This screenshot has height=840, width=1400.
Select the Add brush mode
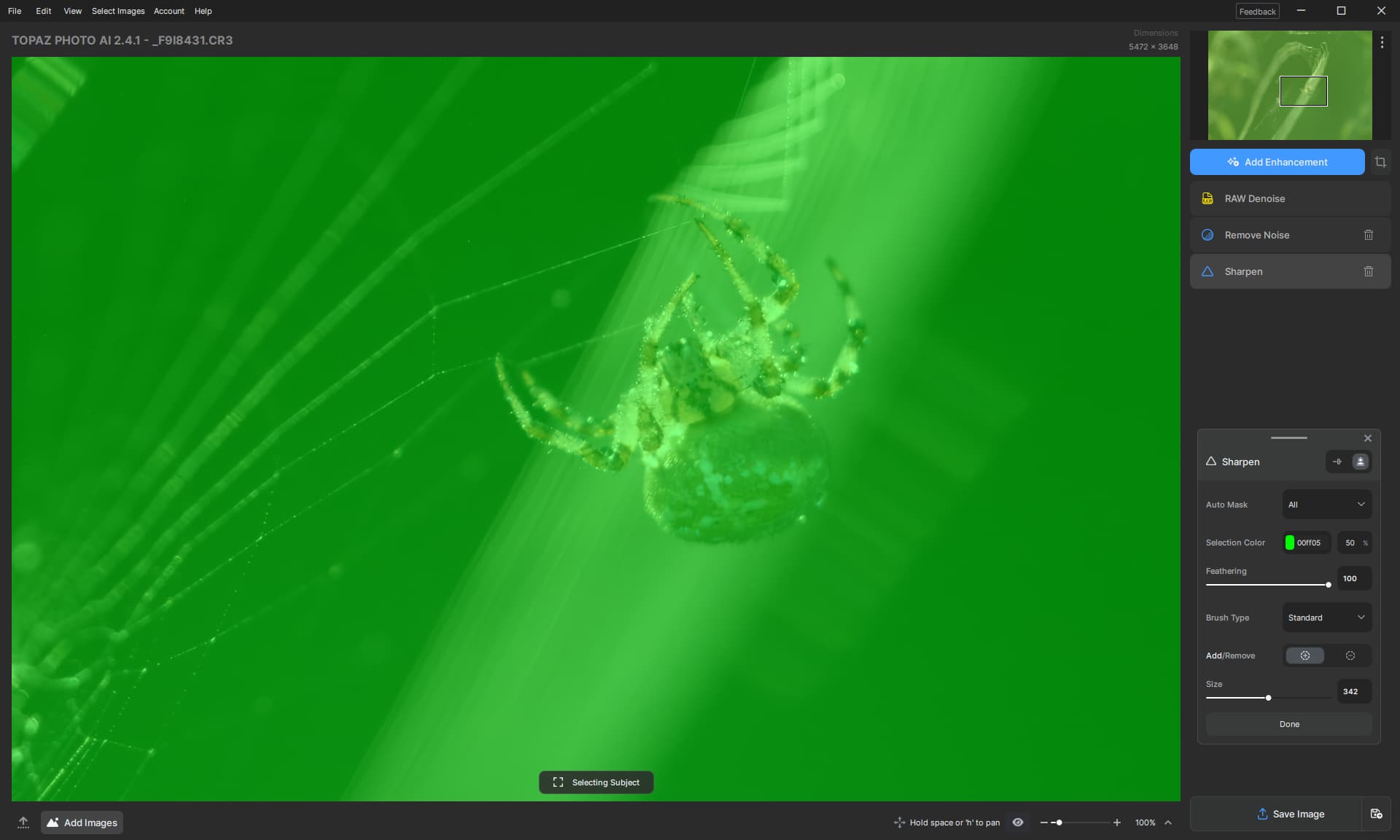coord(1304,656)
